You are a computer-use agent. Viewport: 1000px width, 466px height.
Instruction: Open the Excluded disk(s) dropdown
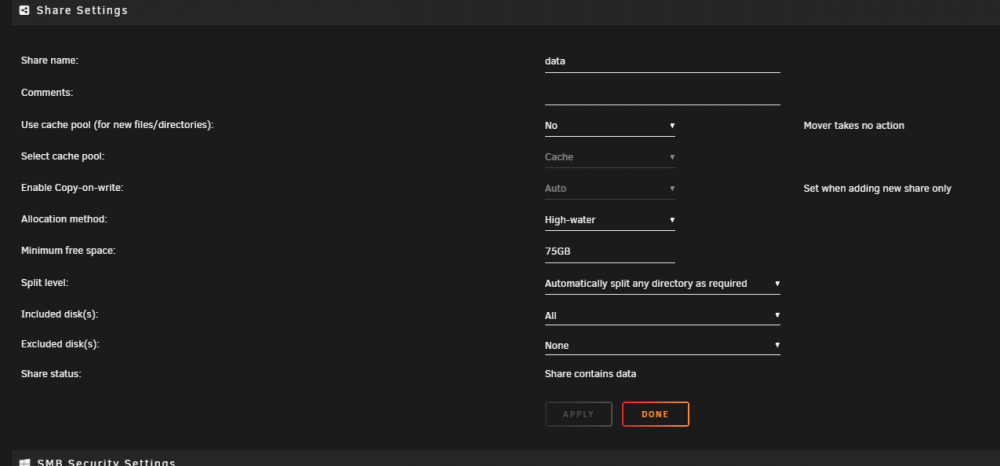pyautogui.click(x=662, y=346)
